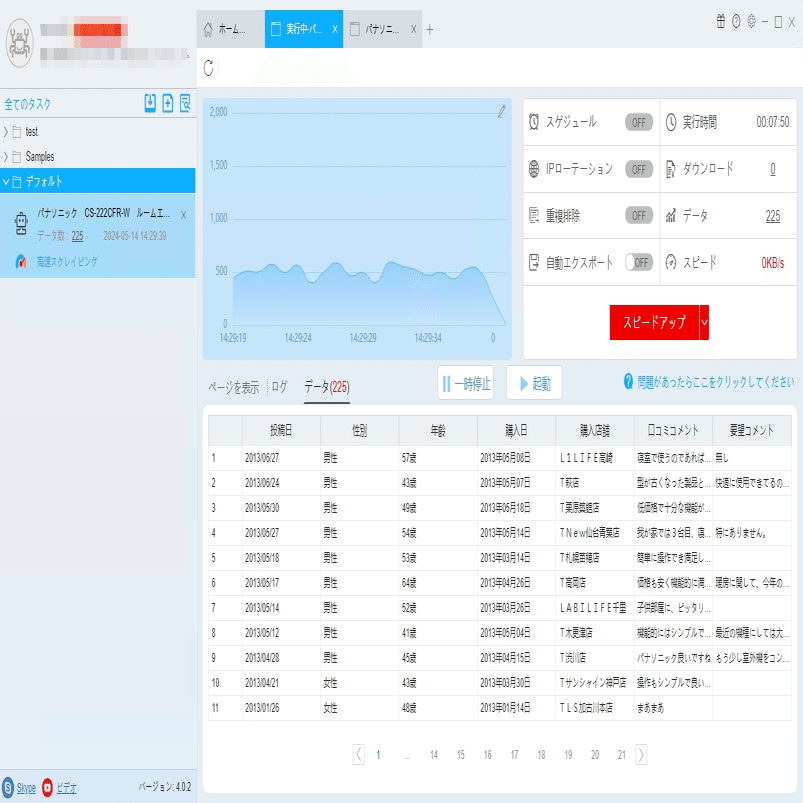Collapse the デフォルト folder
The height and width of the screenshot is (803, 803).
coord(6,181)
